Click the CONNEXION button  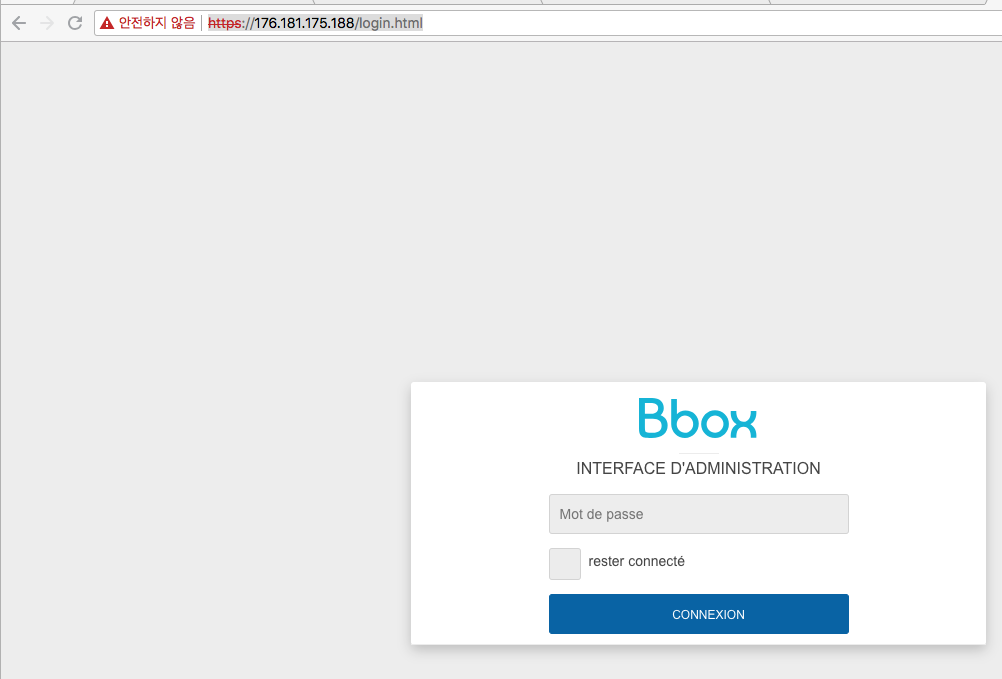[x=698, y=614]
